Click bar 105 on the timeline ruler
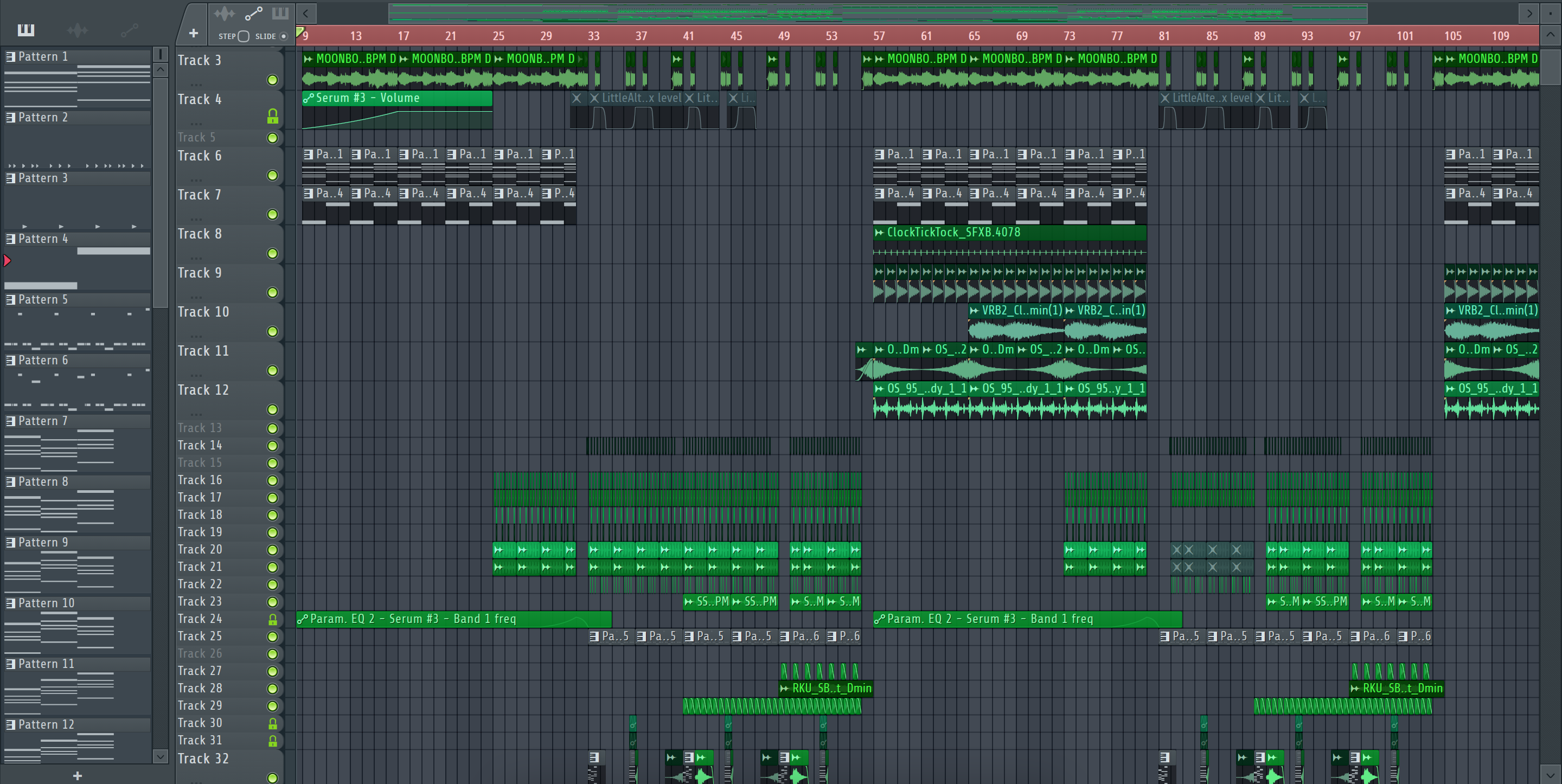1562x784 pixels. pos(1452,36)
